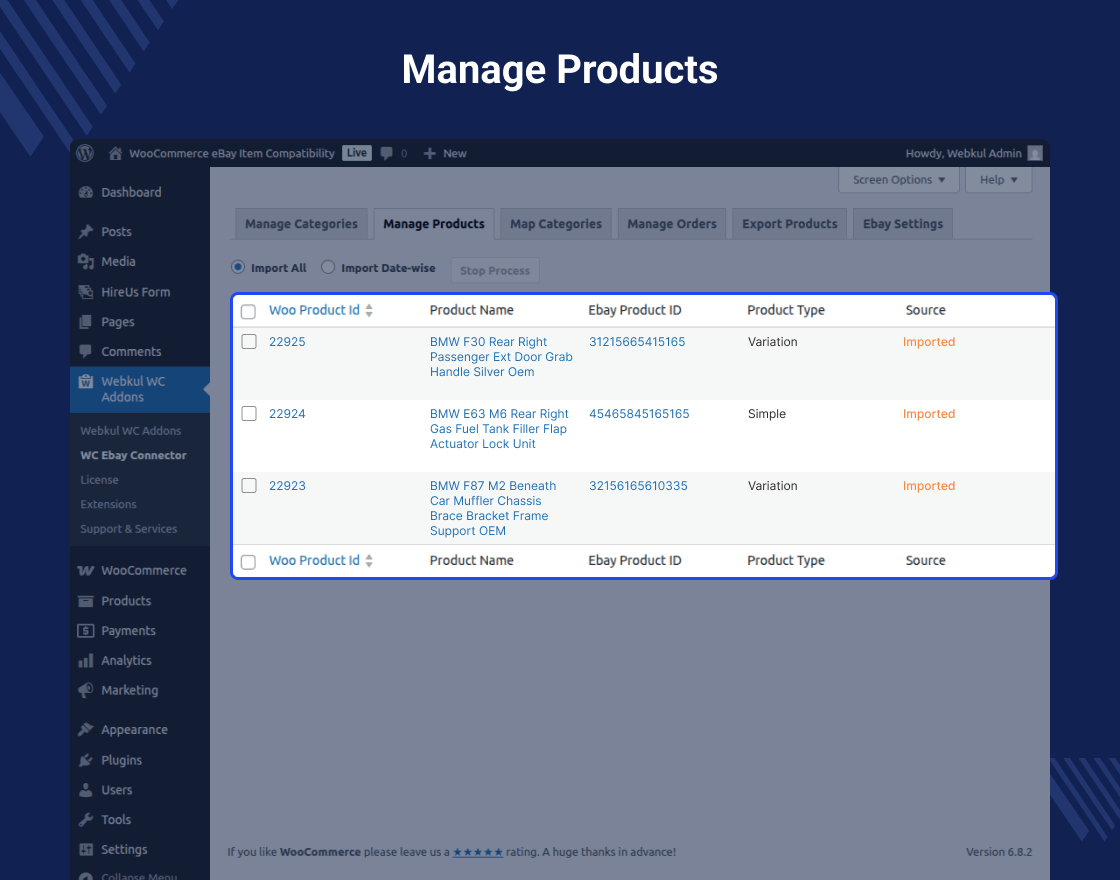Click the Live status badge

(x=356, y=153)
